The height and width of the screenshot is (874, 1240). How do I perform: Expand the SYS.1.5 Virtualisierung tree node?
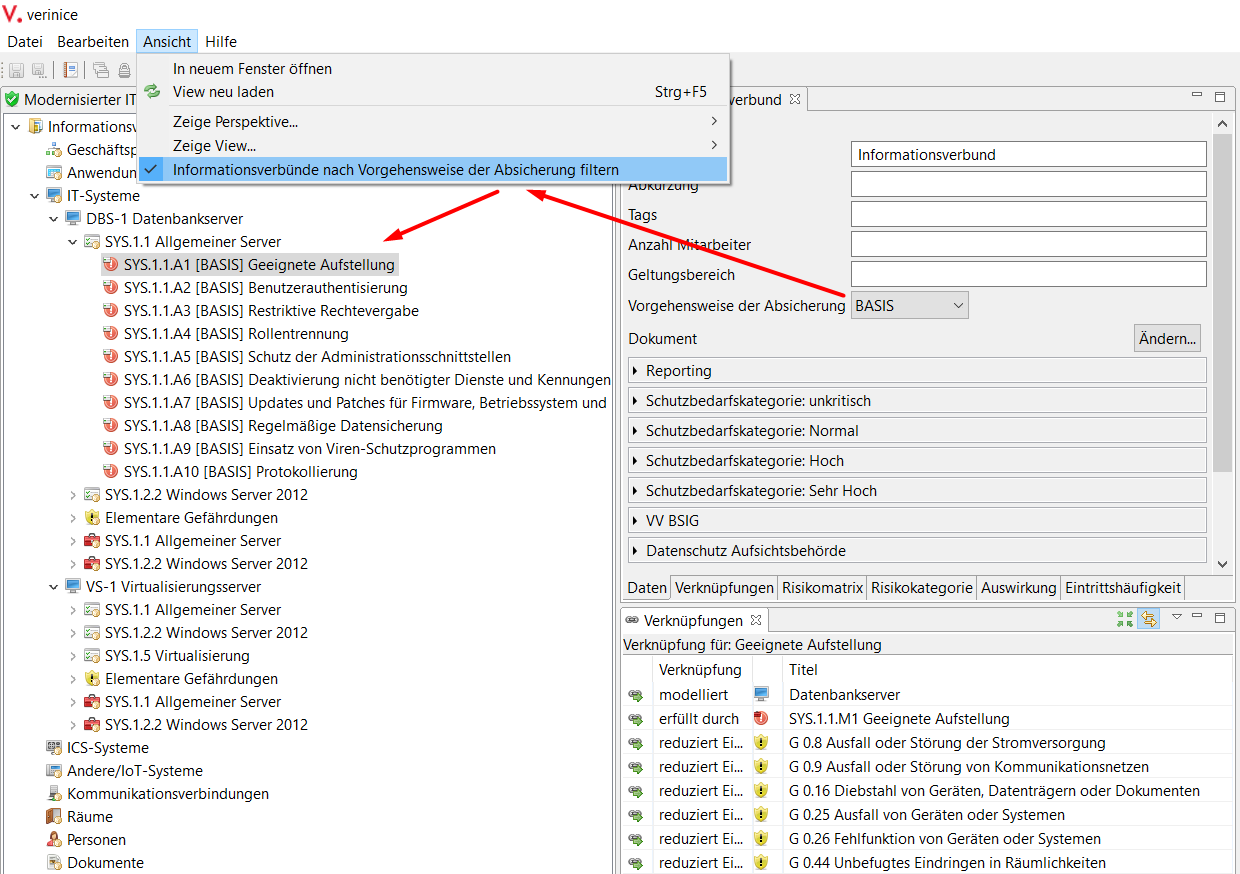coord(73,656)
